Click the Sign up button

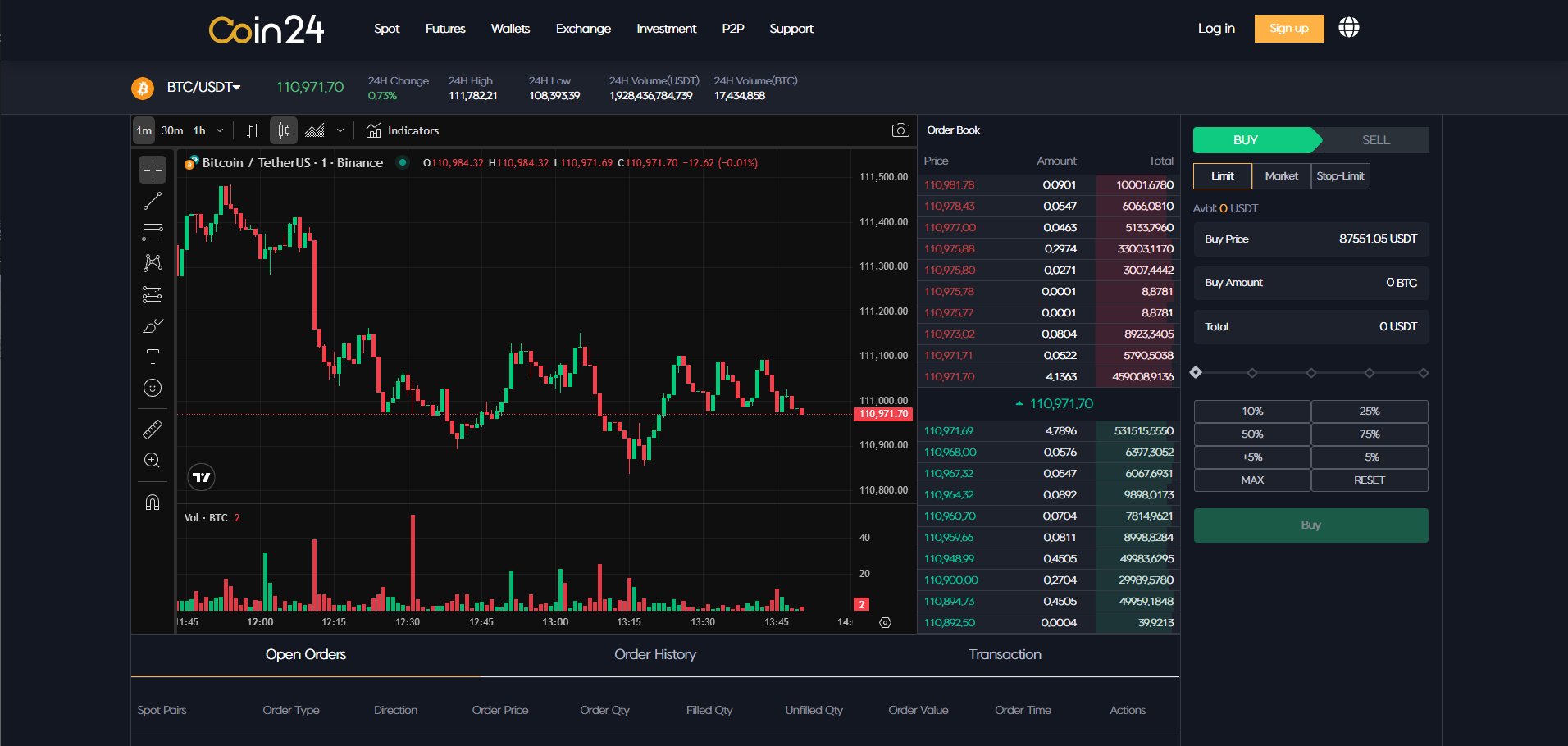[x=1288, y=28]
